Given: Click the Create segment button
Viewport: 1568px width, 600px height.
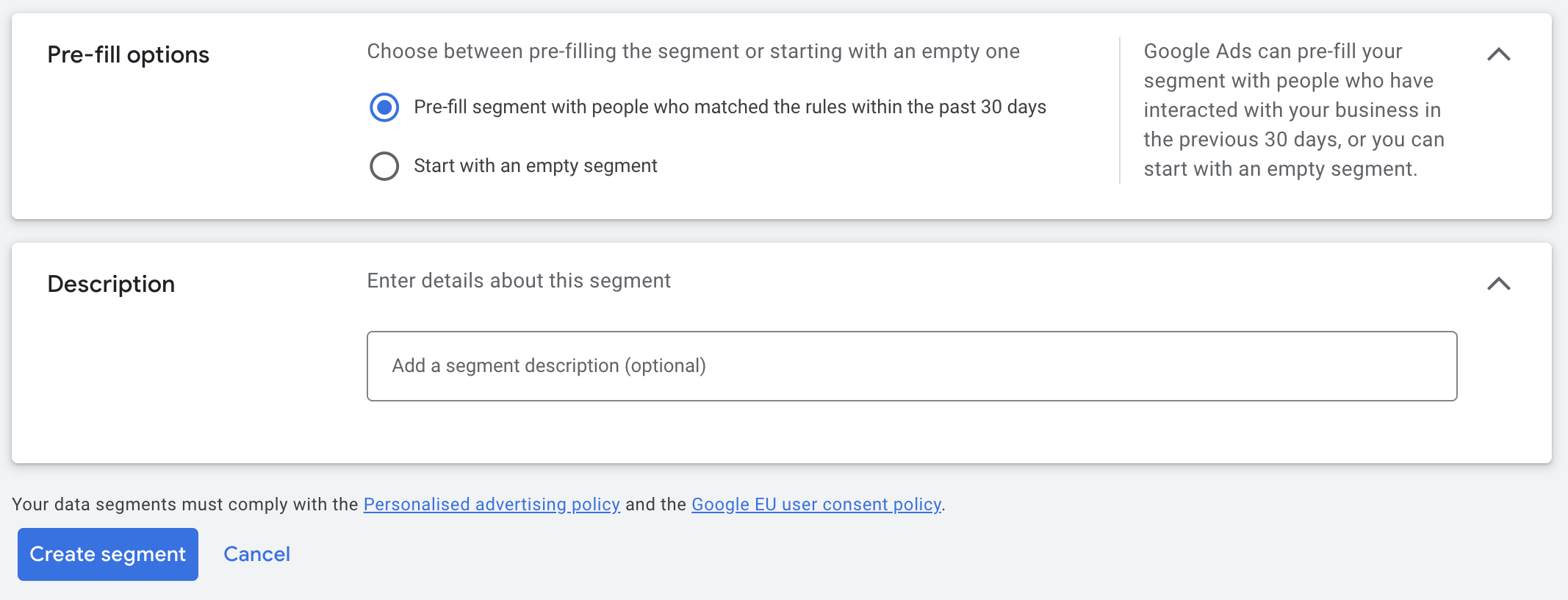Looking at the screenshot, I should 108,554.
